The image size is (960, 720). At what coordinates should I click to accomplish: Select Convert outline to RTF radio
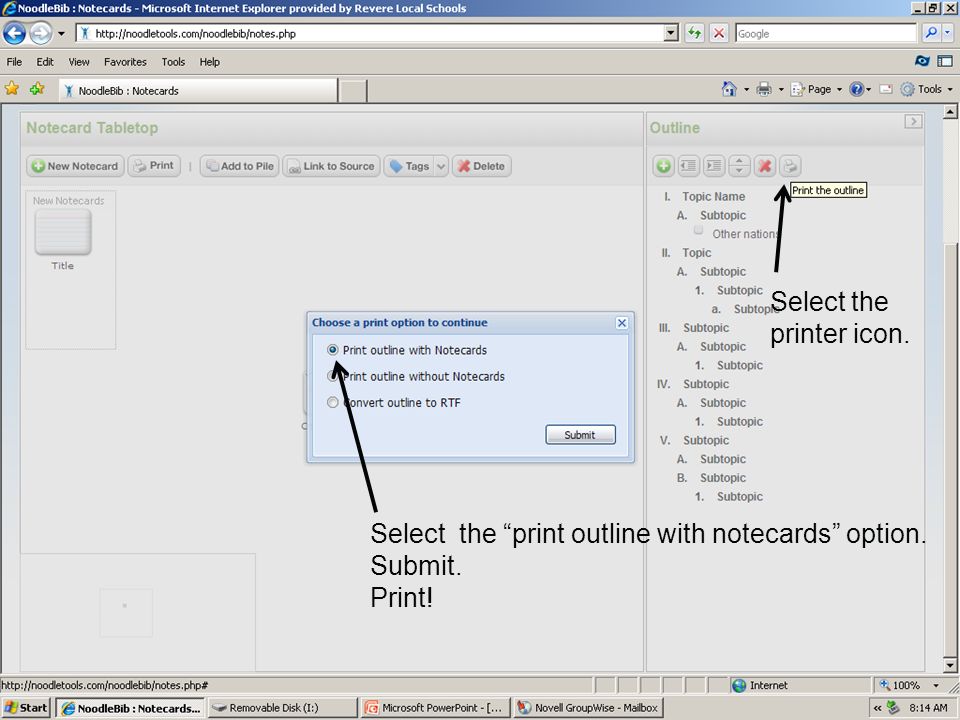click(332, 402)
